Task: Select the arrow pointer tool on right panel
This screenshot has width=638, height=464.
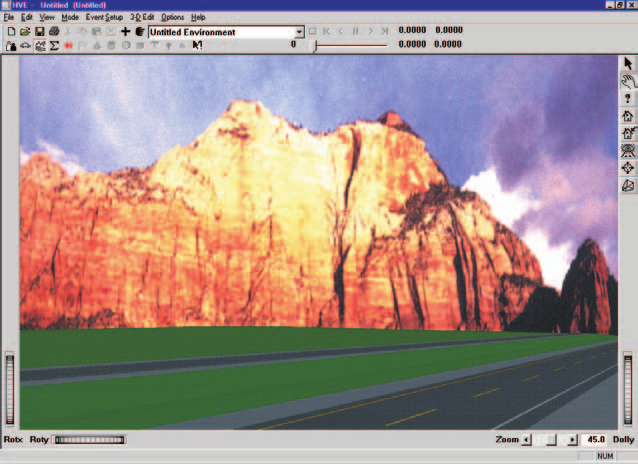Action: pos(628,63)
